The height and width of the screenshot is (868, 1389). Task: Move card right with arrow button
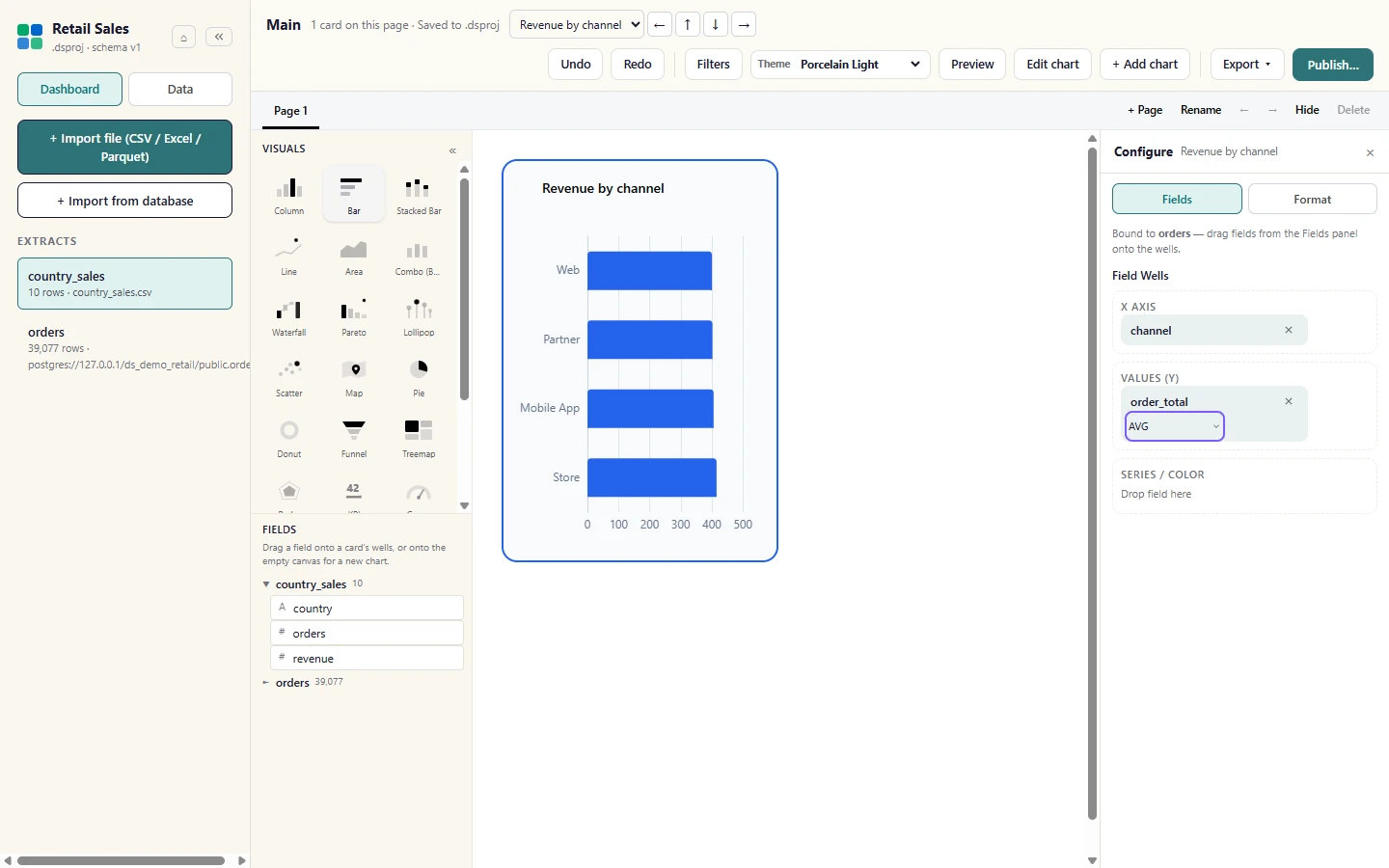pyautogui.click(x=744, y=24)
